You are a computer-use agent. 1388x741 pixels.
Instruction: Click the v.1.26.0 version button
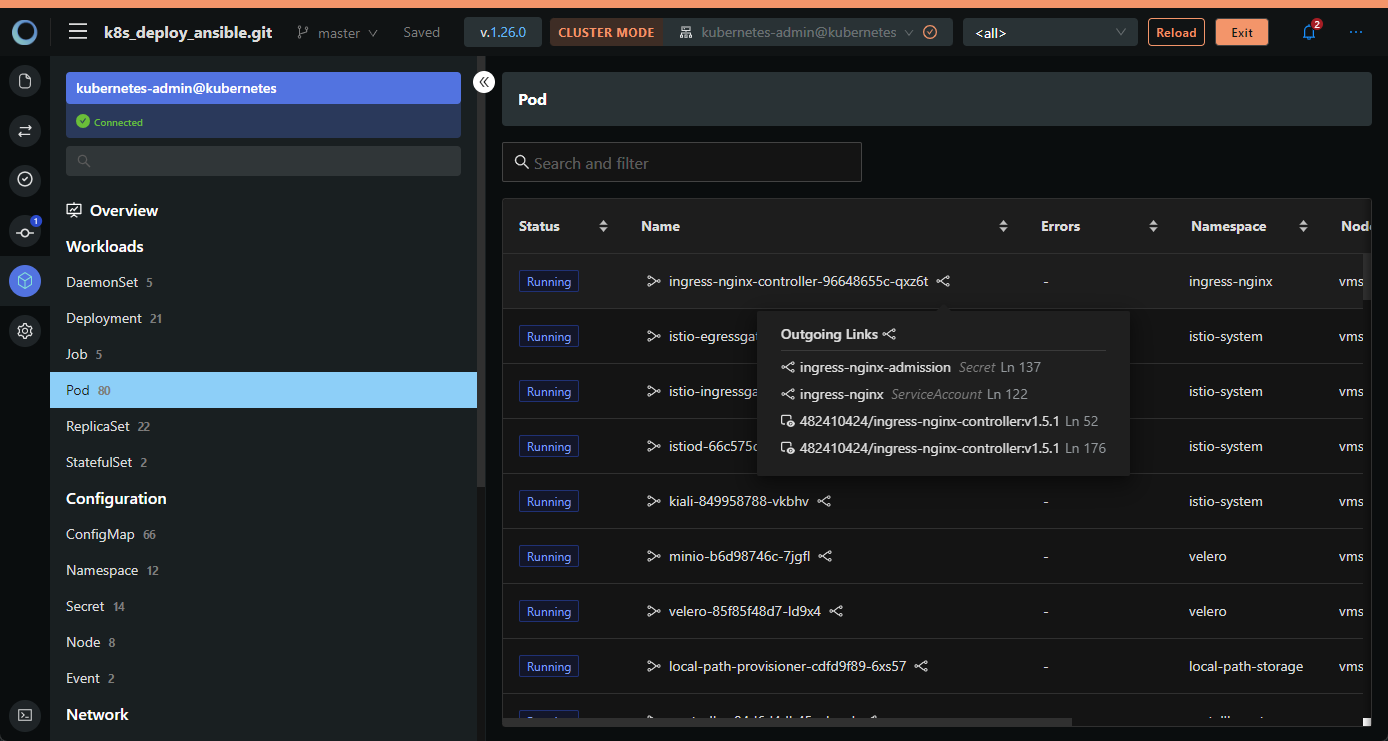pos(503,32)
